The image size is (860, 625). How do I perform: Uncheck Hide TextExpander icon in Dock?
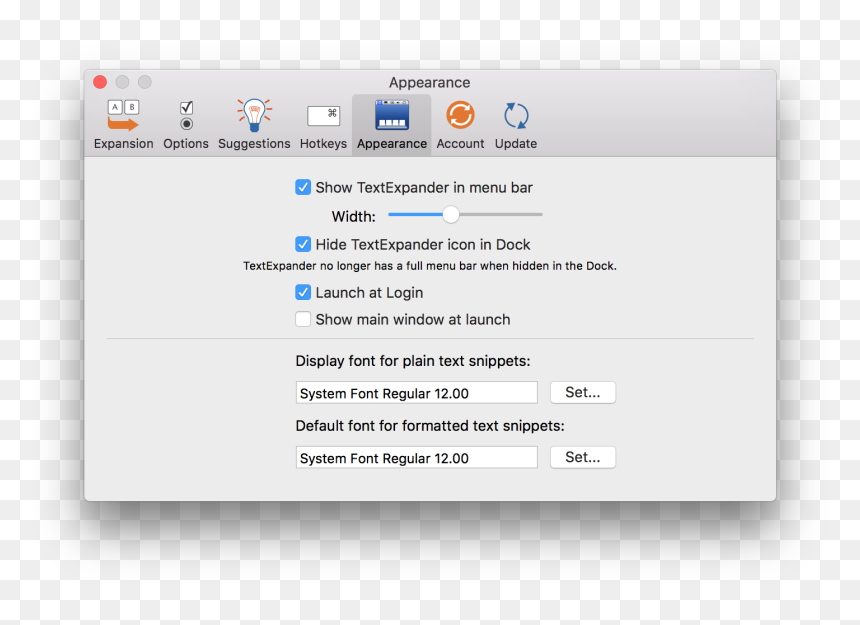pos(303,245)
